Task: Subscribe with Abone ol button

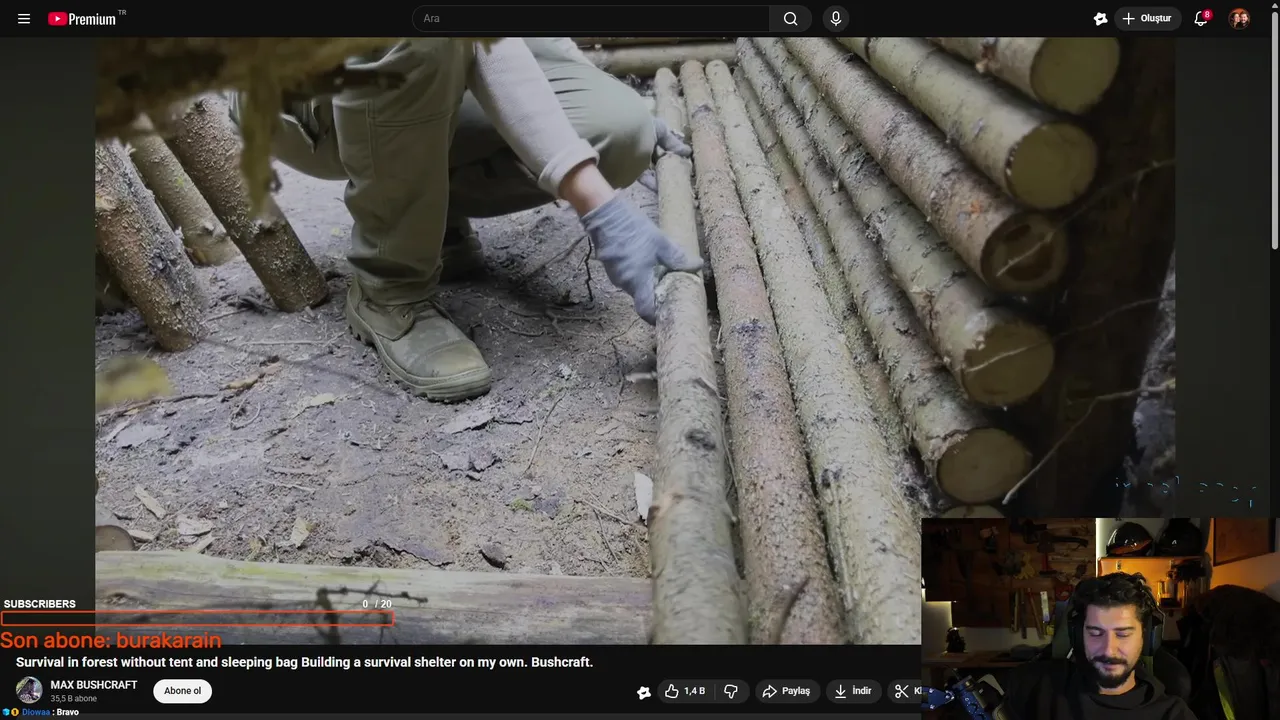Action: (x=182, y=691)
